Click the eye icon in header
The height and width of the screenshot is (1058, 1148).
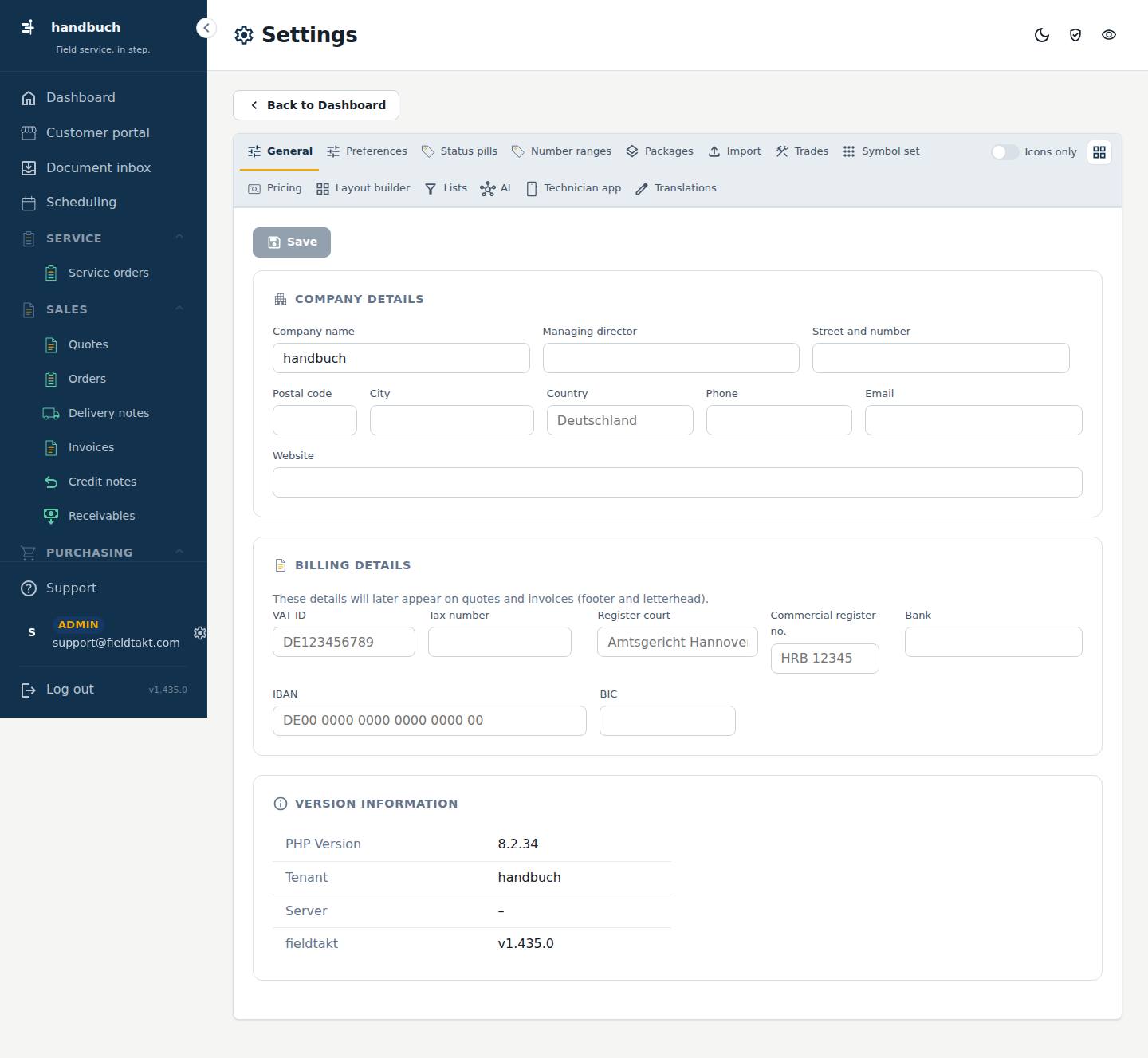click(x=1109, y=35)
